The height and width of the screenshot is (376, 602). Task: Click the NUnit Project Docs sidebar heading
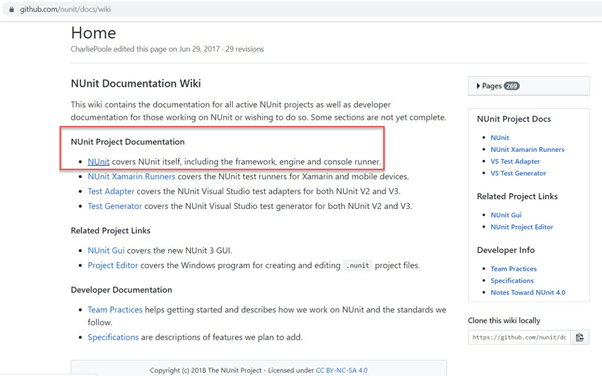click(514, 119)
